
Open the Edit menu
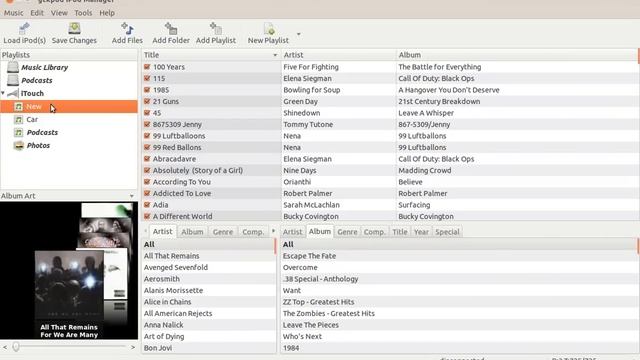pos(37,13)
